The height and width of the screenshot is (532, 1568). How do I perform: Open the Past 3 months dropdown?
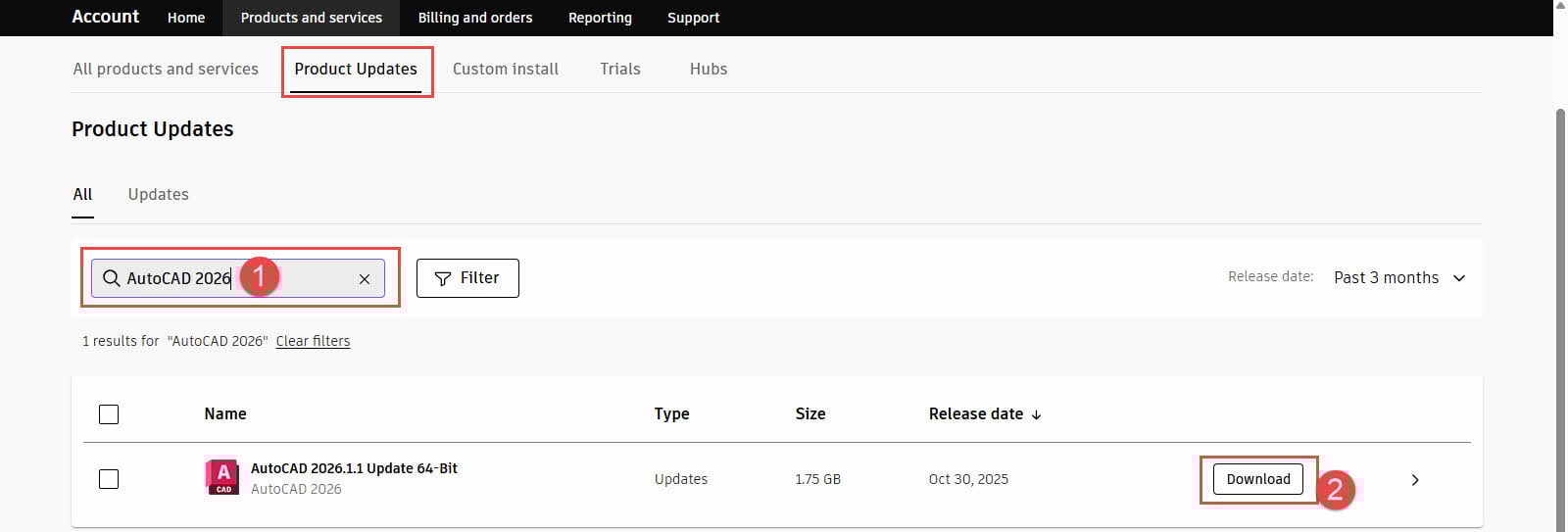(1399, 278)
